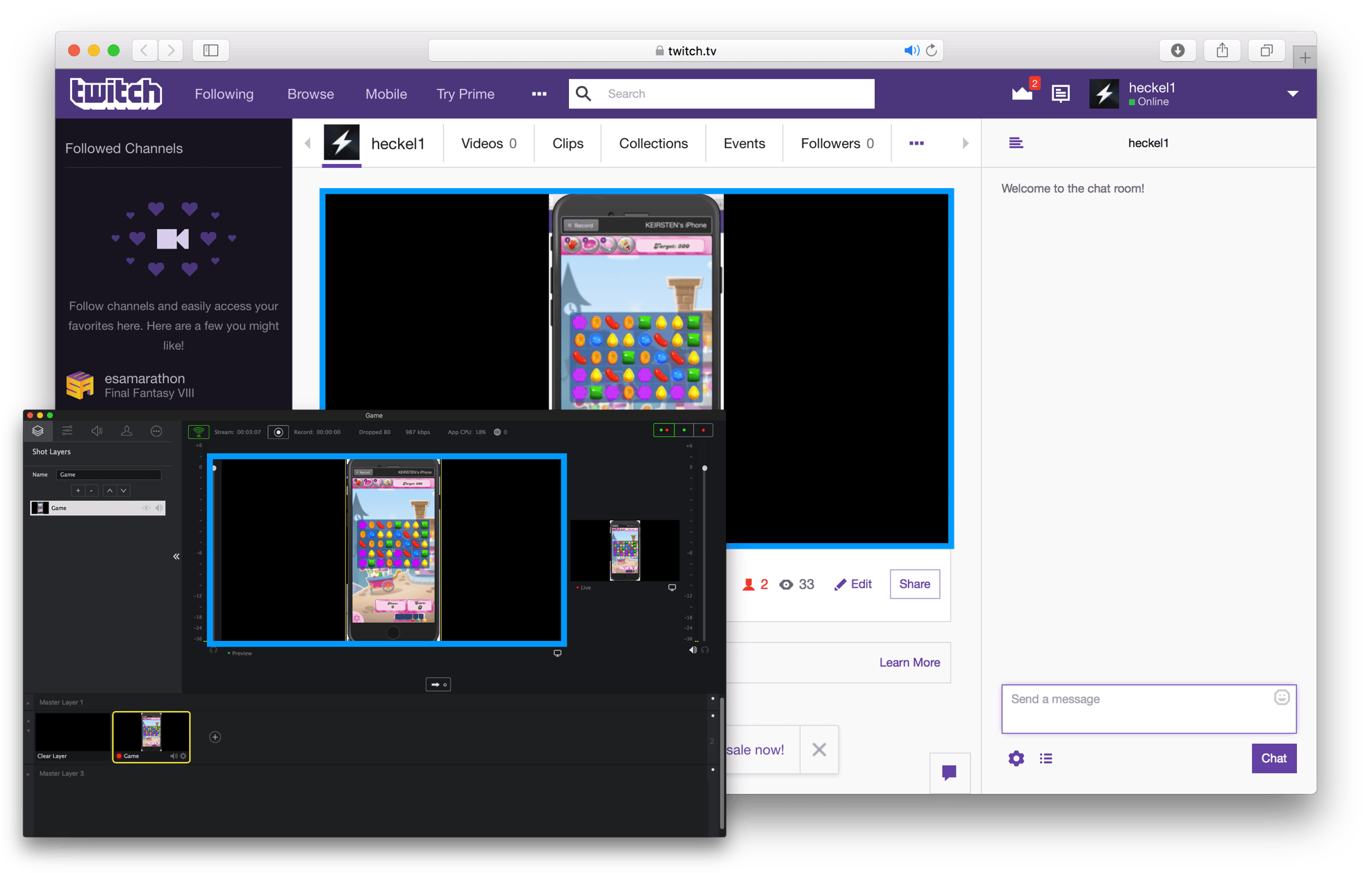Select the Game shot thumbnail in Master Layer 1
The height and width of the screenshot is (873, 1372).
pos(151,736)
